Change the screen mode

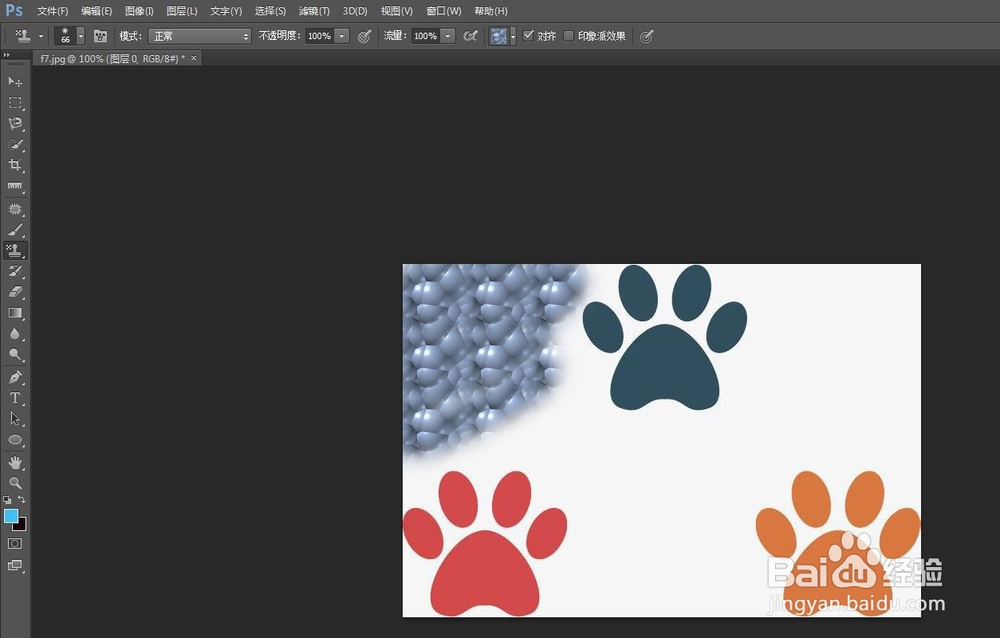[15, 565]
